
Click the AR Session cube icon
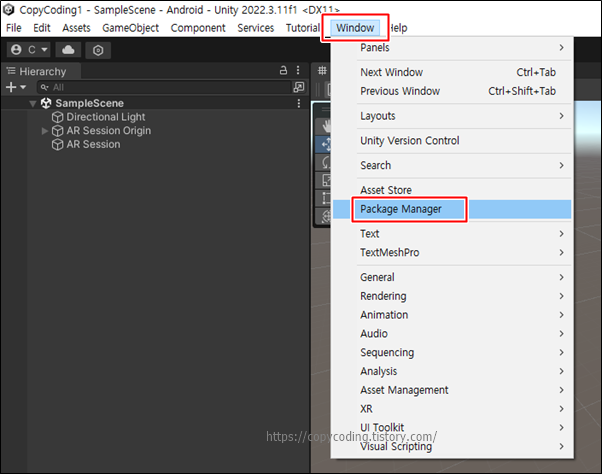click(57, 145)
